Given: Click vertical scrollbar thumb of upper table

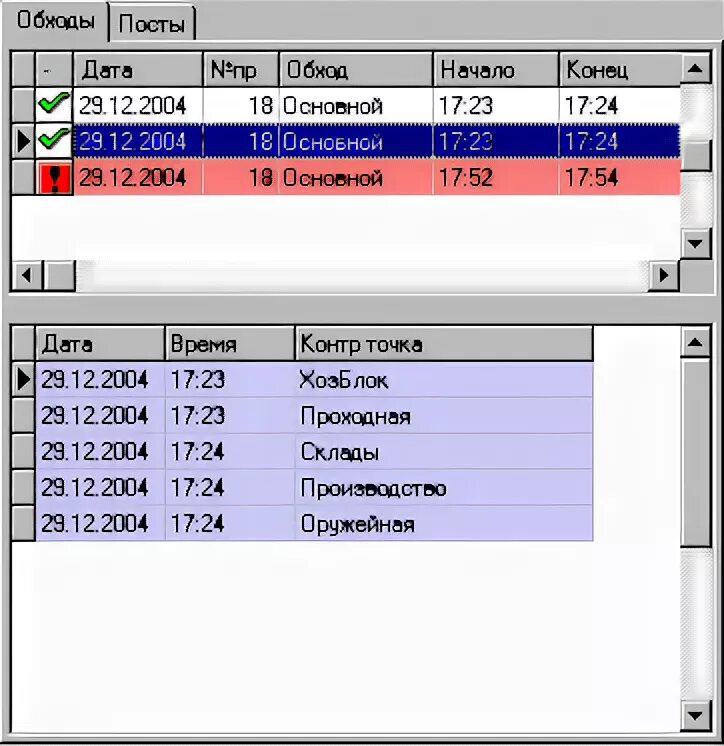Looking at the screenshot, I should pyautogui.click(x=696, y=156).
